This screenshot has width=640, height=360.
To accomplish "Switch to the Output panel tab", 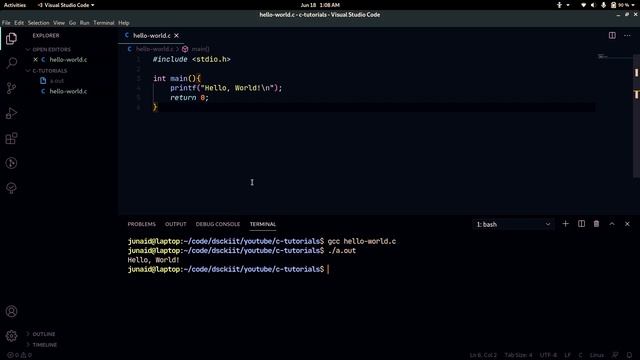I will pos(176,224).
